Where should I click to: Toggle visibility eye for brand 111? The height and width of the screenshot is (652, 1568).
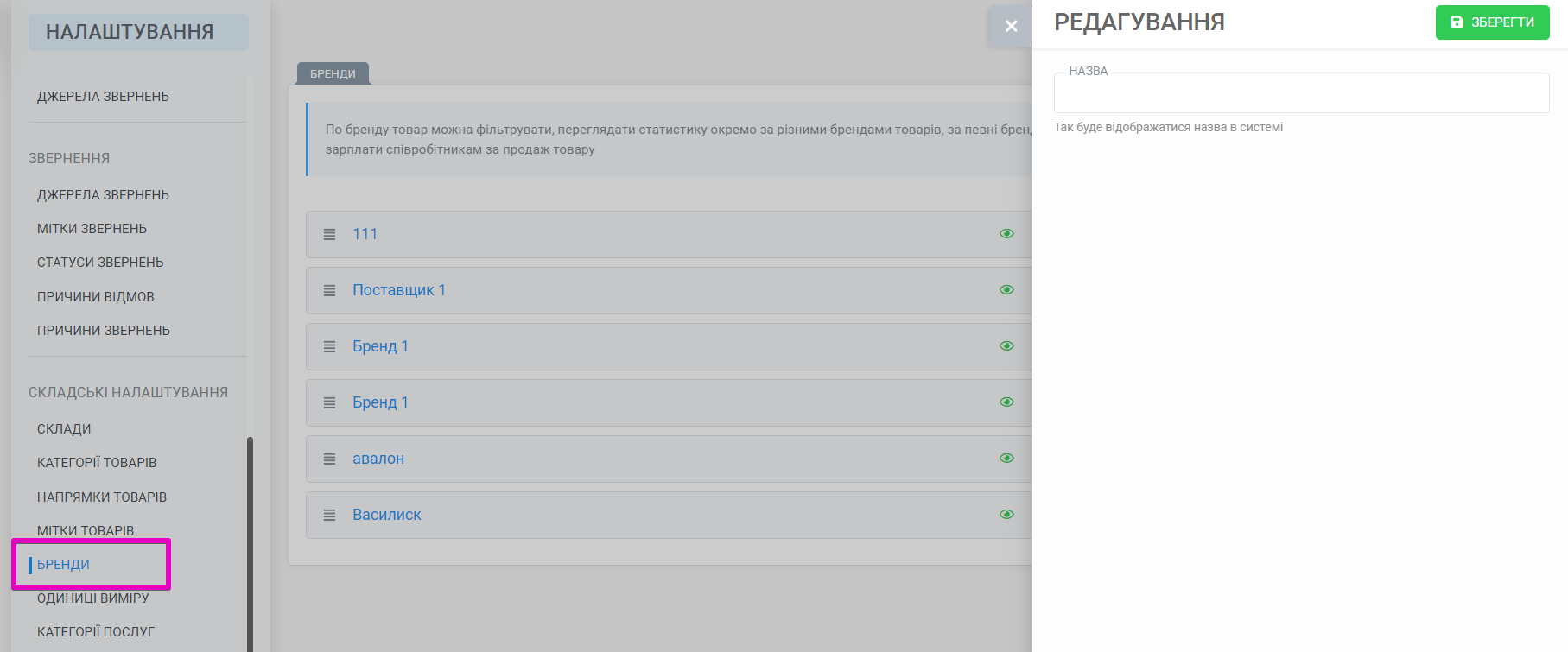coord(1006,234)
